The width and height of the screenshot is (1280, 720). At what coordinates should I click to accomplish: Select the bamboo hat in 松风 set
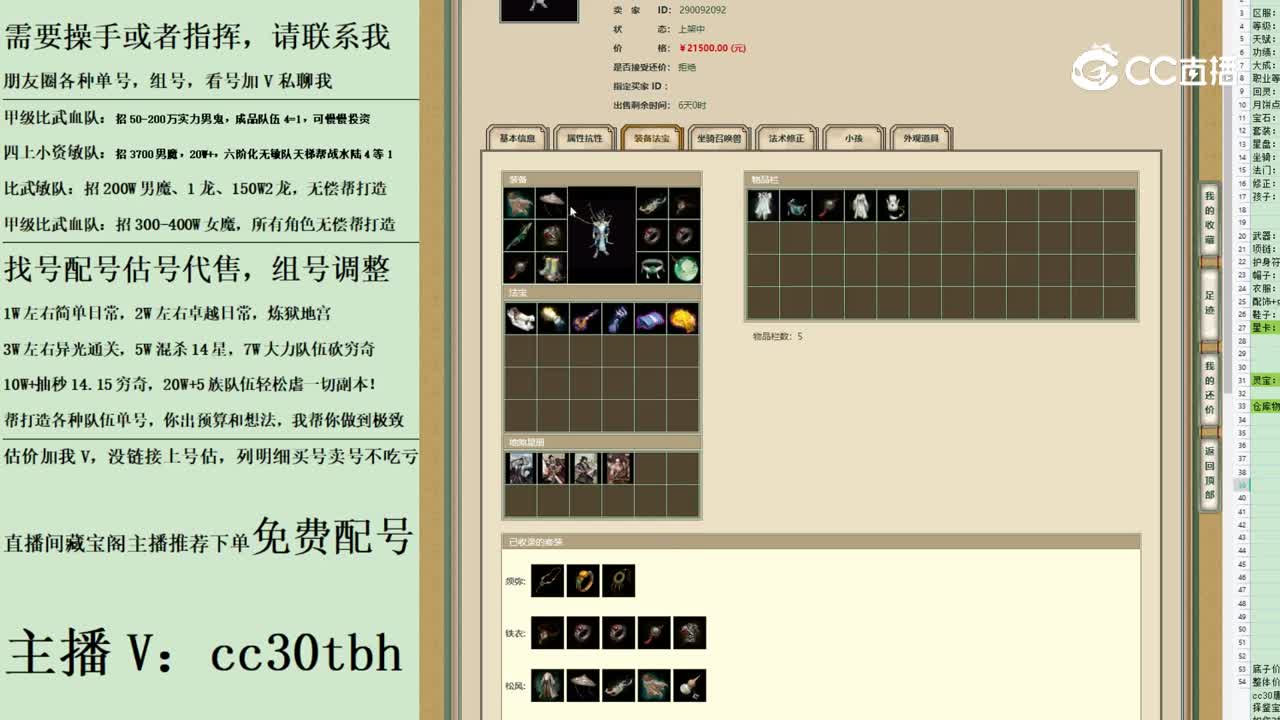coord(583,685)
